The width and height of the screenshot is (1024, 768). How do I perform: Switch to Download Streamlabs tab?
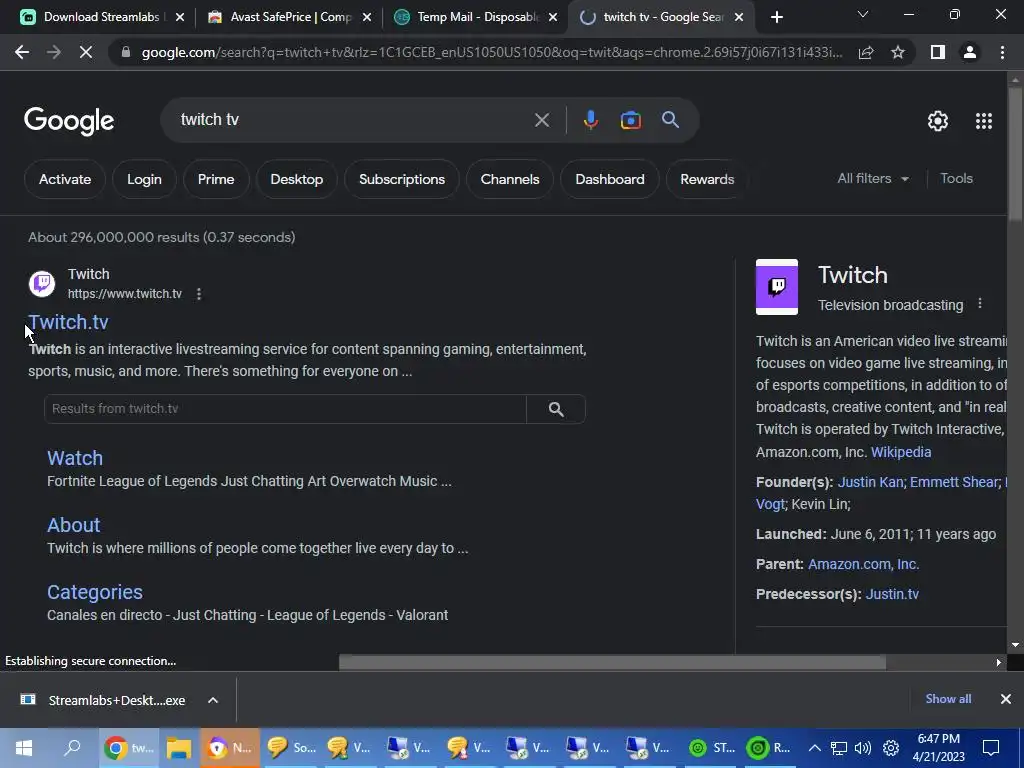103,18
